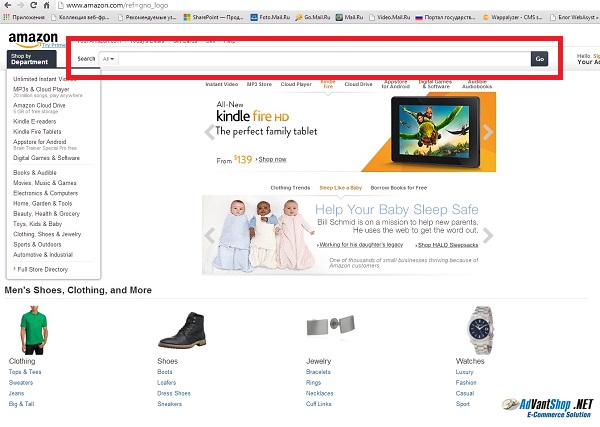The height and width of the screenshot is (427, 600).
Task: Open Toys, Kids & Baby in the menu
Action: tap(38, 224)
